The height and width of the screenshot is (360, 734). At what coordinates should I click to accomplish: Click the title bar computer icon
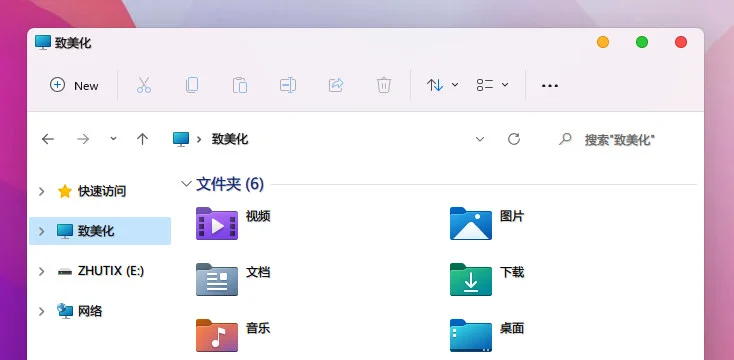tap(43, 43)
